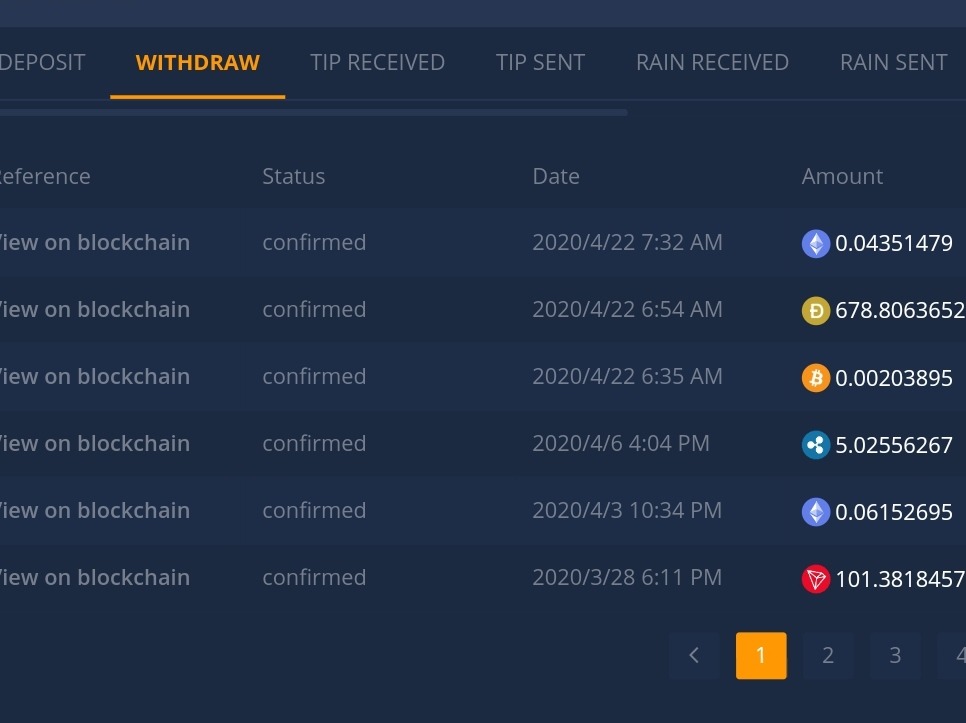966x723 pixels.
Task: Jump to page 3
Action: [x=895, y=655]
